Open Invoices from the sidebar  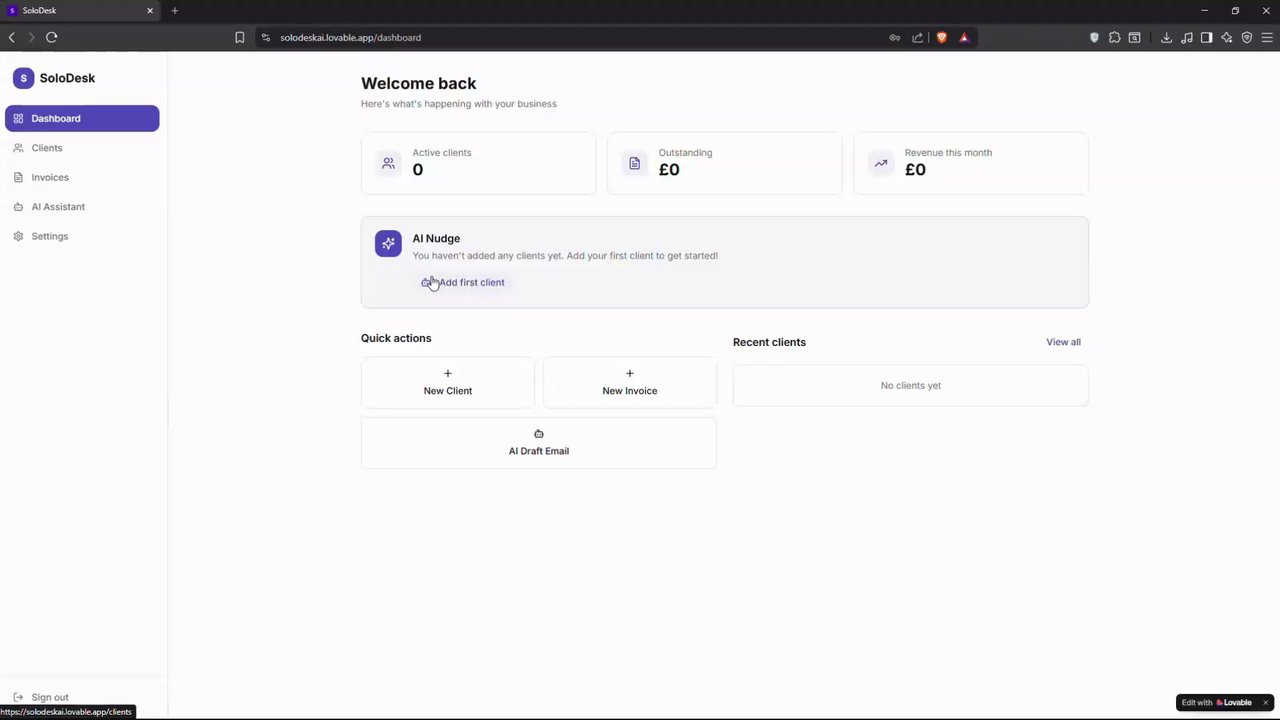point(82,177)
